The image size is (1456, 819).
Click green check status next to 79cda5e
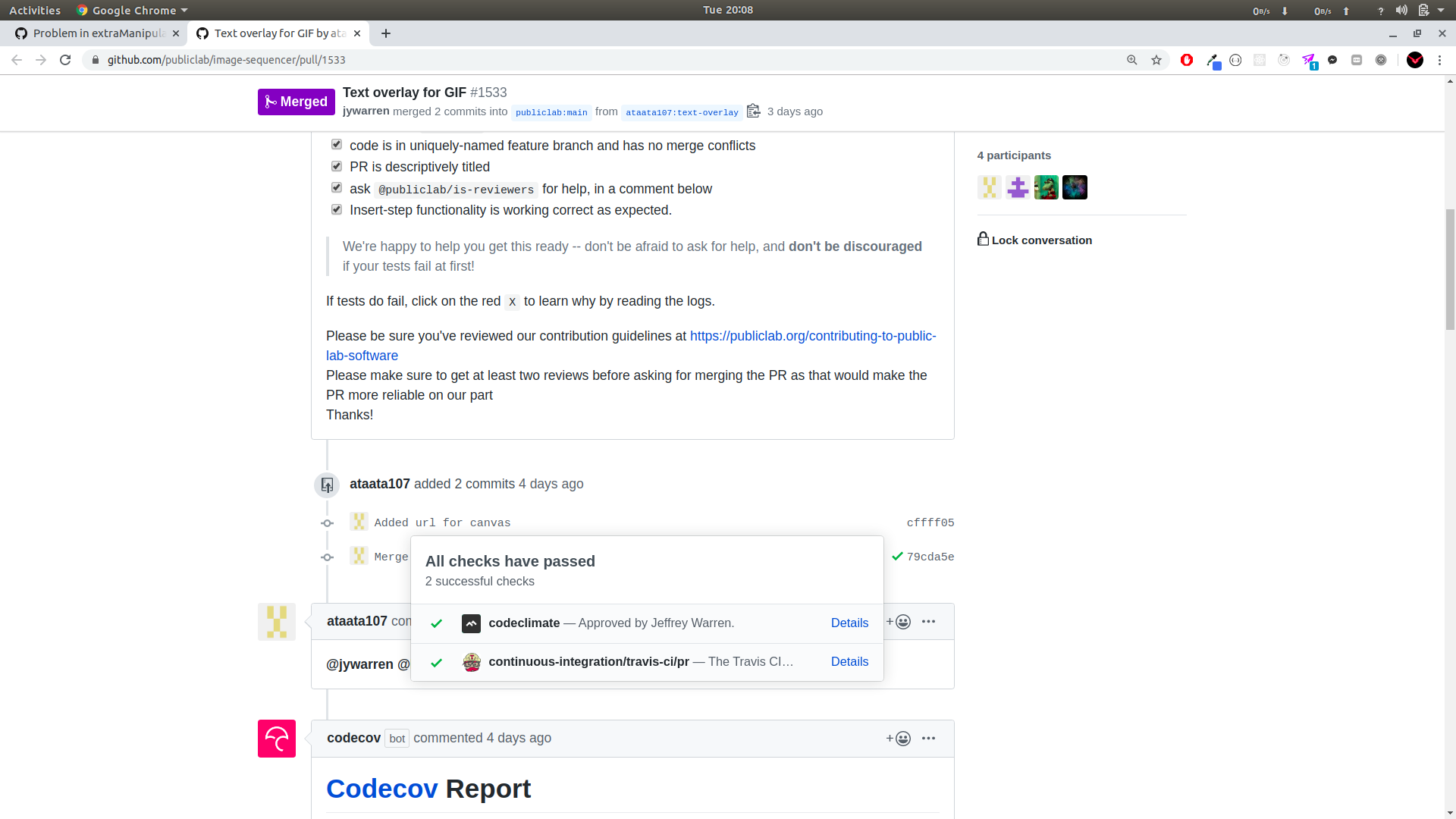(x=897, y=557)
